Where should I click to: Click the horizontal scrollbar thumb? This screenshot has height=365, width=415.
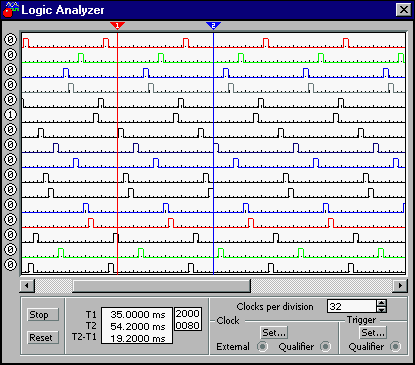pos(161,286)
